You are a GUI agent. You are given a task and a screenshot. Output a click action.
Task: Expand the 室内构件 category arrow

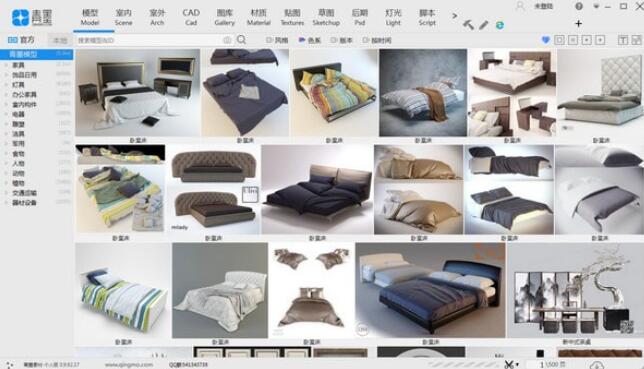(6, 104)
